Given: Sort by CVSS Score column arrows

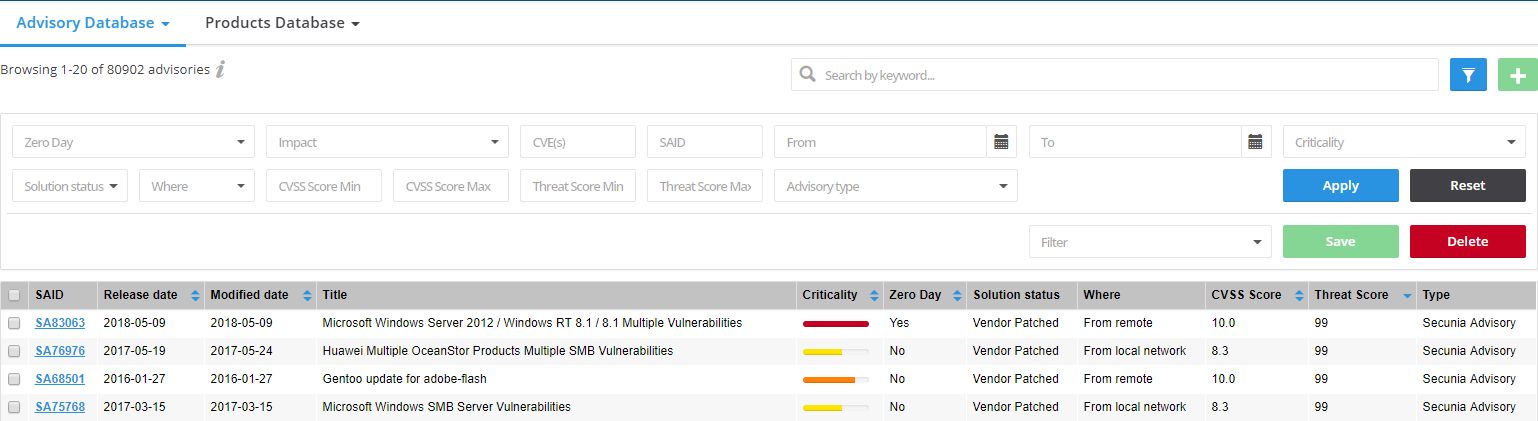Looking at the screenshot, I should point(1300,296).
